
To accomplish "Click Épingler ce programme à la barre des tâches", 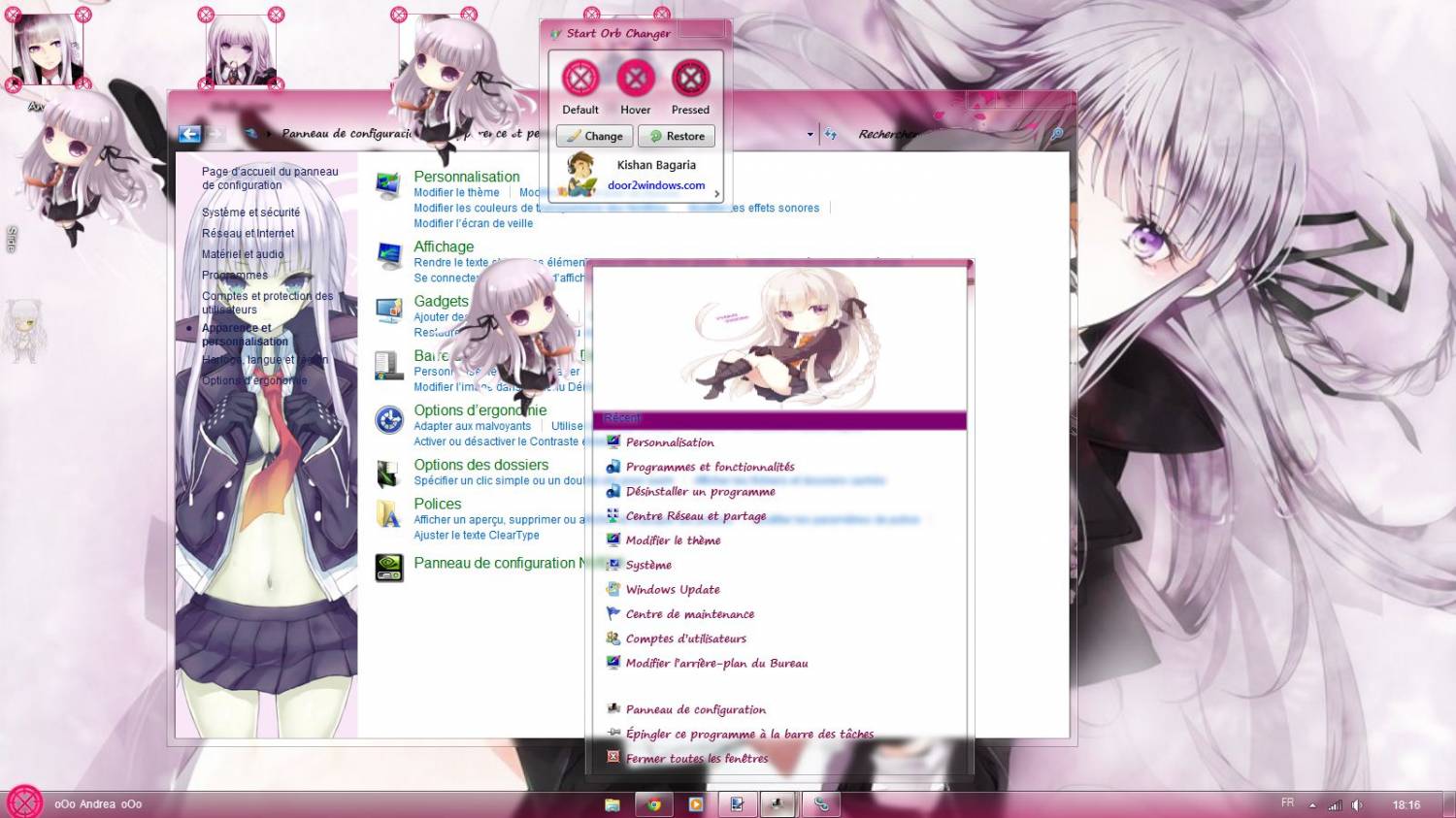I will tap(749, 734).
